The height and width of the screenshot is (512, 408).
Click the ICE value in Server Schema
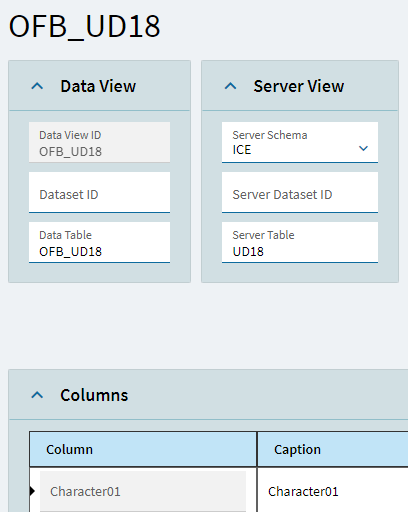pos(242,150)
